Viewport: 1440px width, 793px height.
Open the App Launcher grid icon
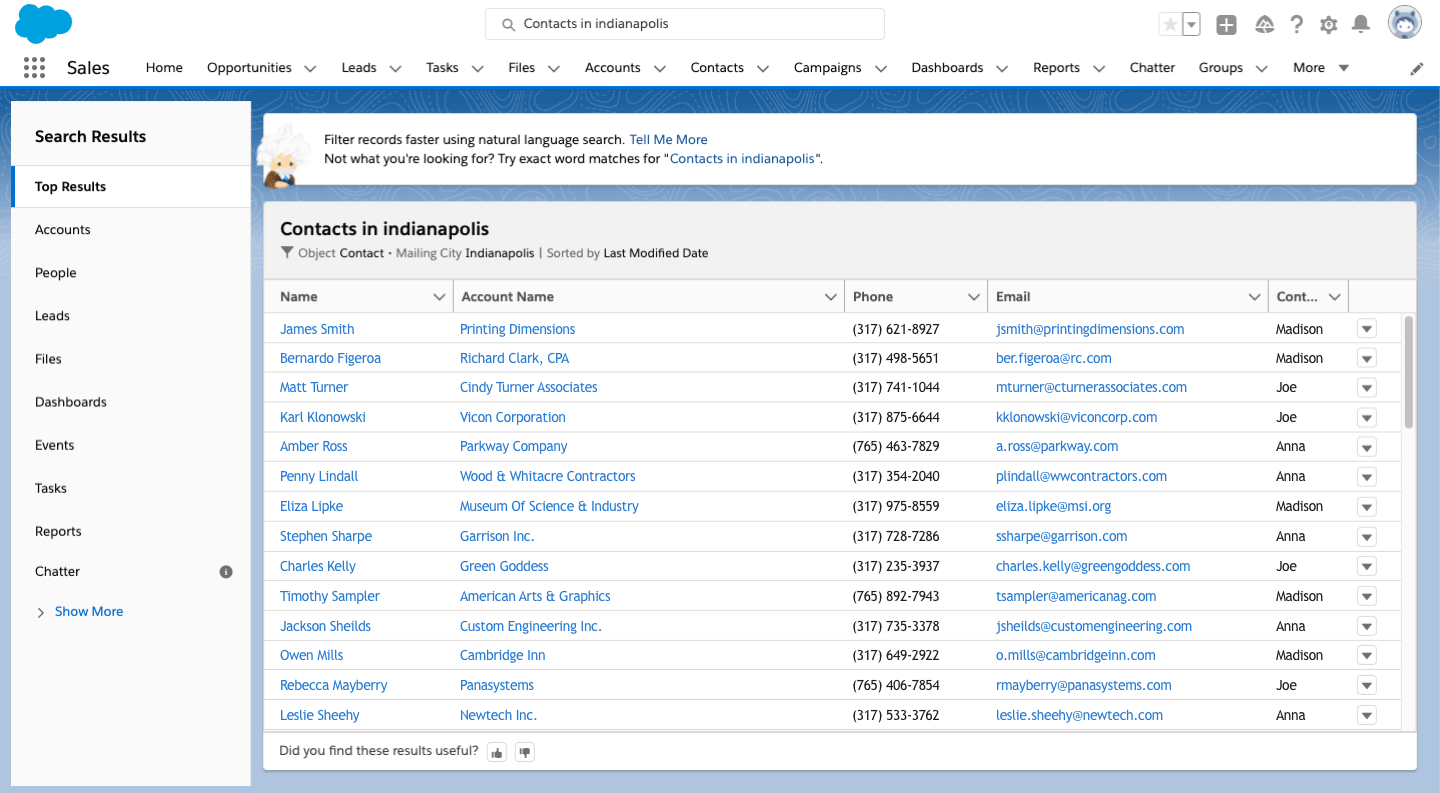[34, 68]
